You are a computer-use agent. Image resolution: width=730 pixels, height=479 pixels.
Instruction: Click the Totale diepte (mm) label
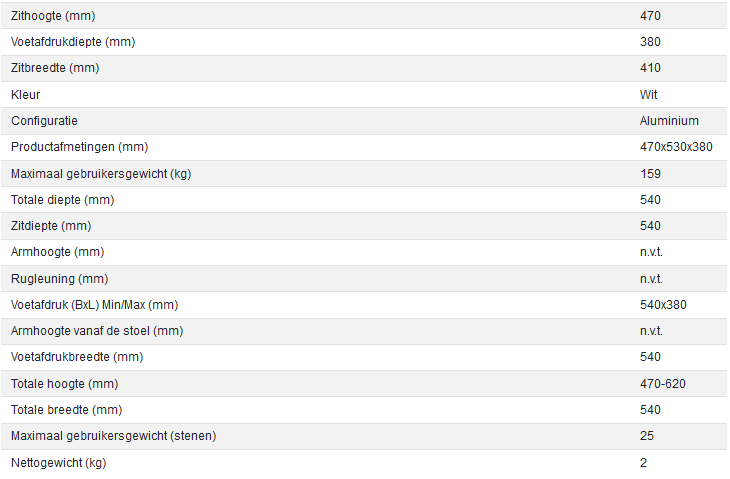61,199
